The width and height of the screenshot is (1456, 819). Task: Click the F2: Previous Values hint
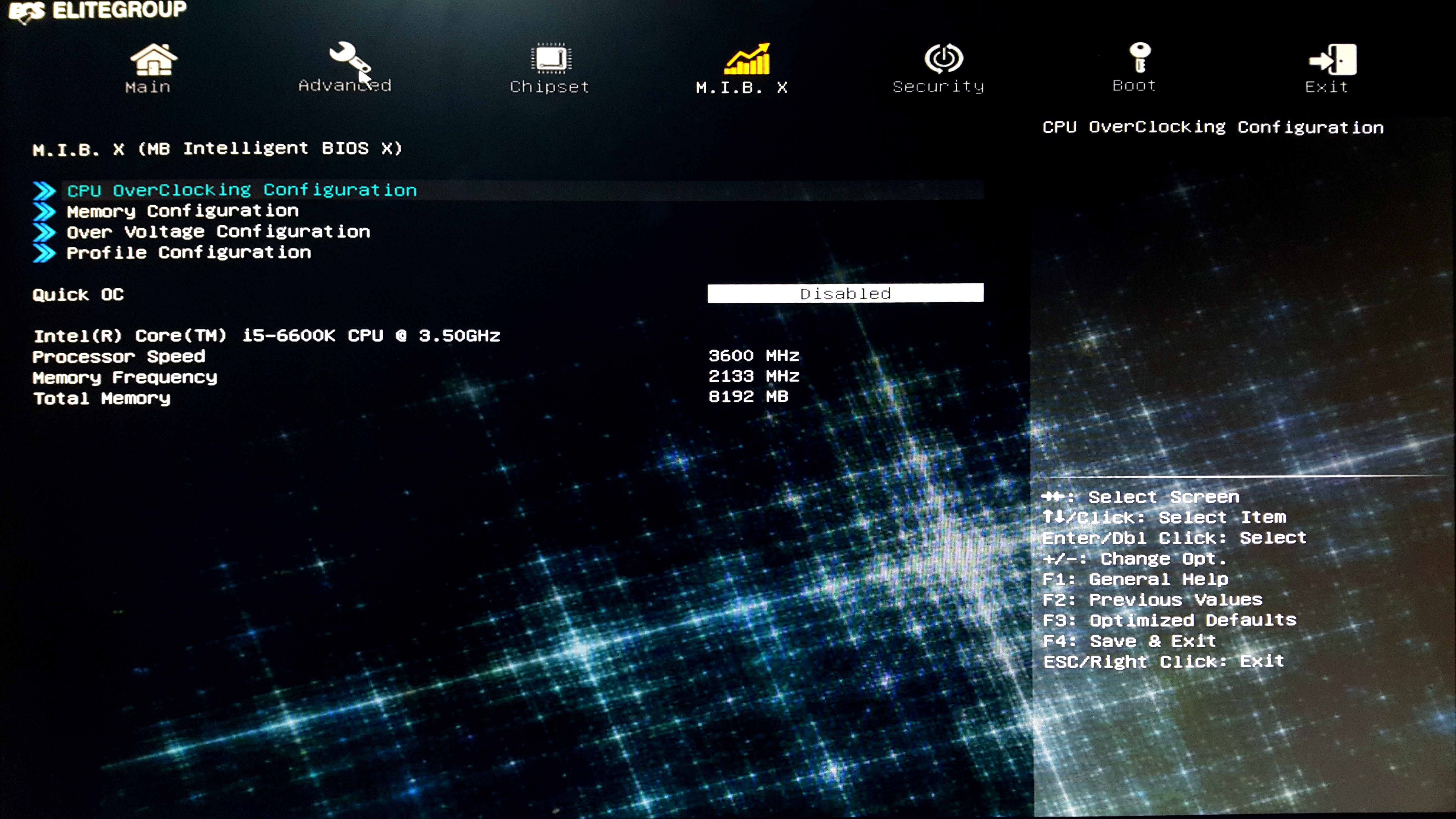point(1153,600)
